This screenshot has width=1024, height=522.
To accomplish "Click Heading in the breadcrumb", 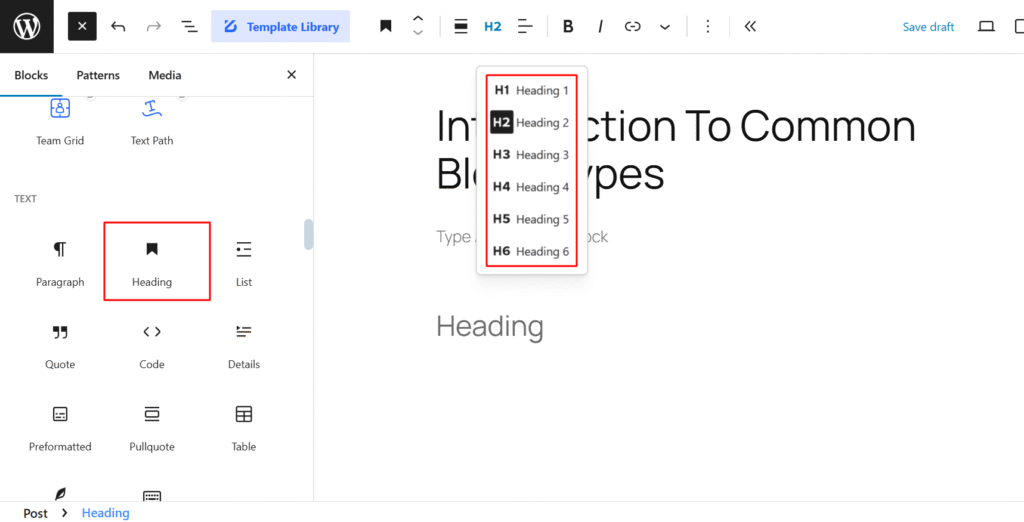I will pos(105,513).
